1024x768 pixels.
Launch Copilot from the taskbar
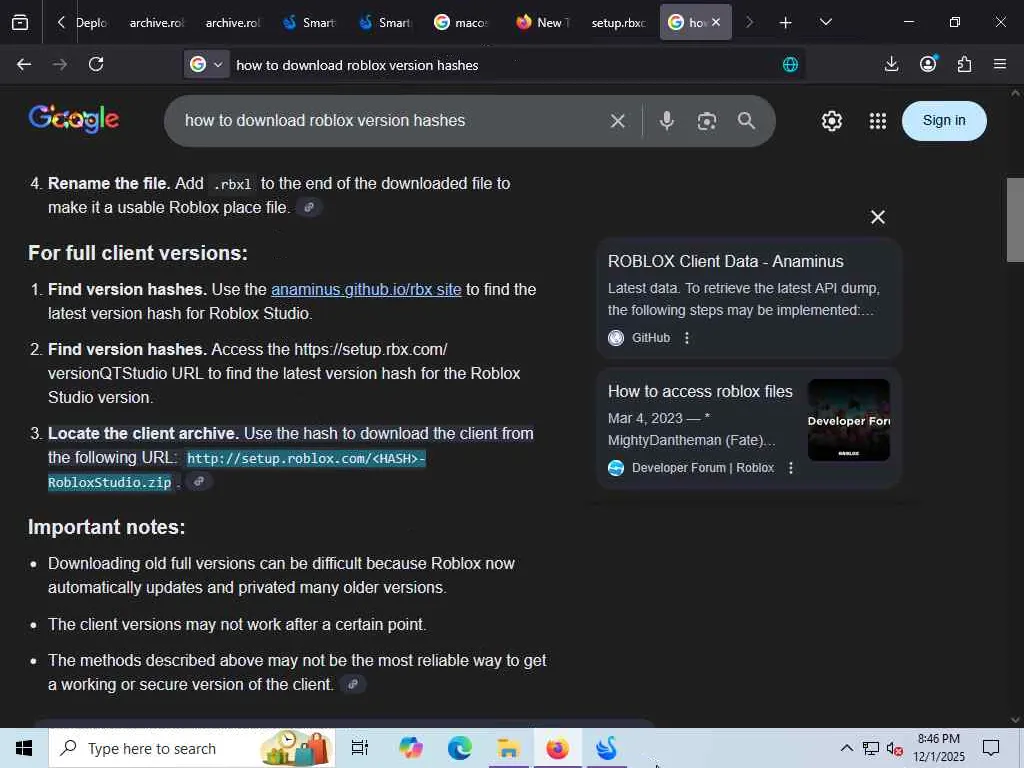[411, 748]
